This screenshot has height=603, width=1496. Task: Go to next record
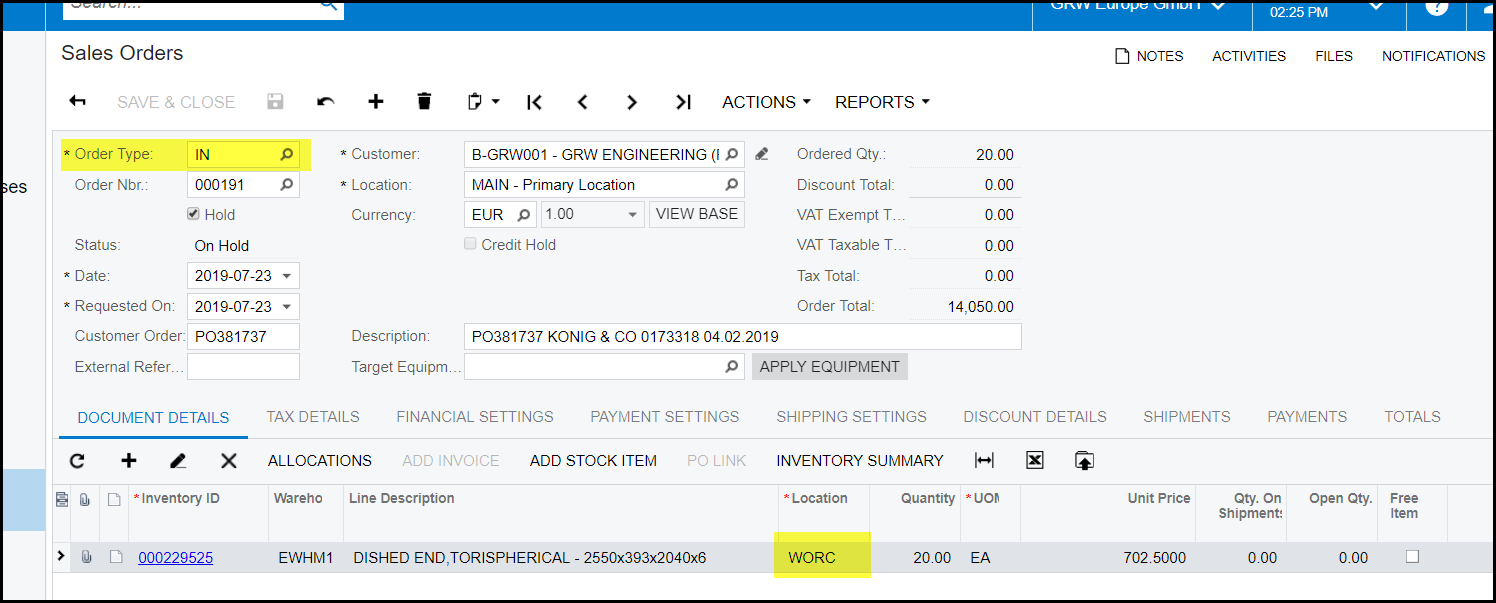632,102
